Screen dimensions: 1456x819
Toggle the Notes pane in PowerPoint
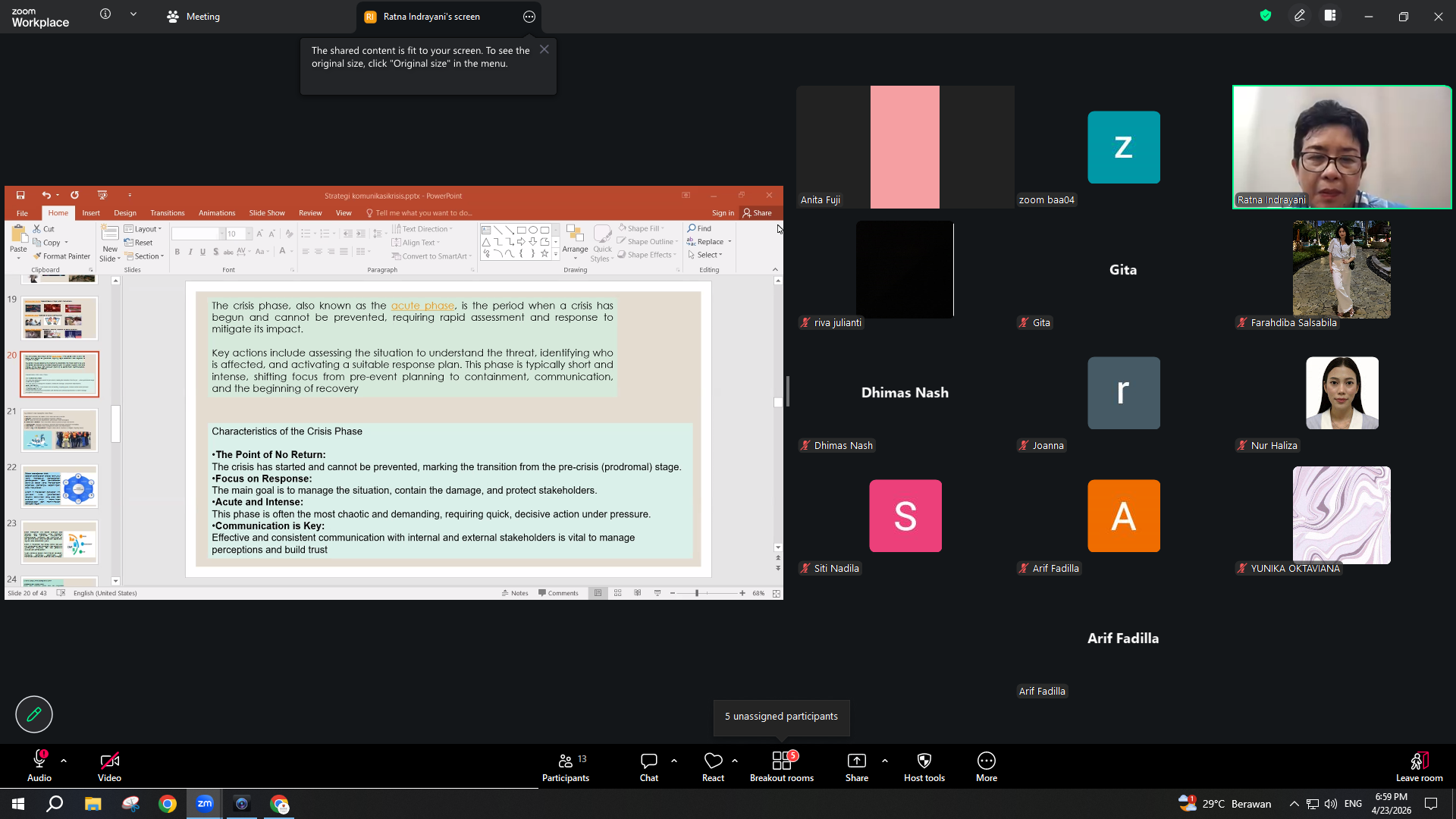point(515,593)
